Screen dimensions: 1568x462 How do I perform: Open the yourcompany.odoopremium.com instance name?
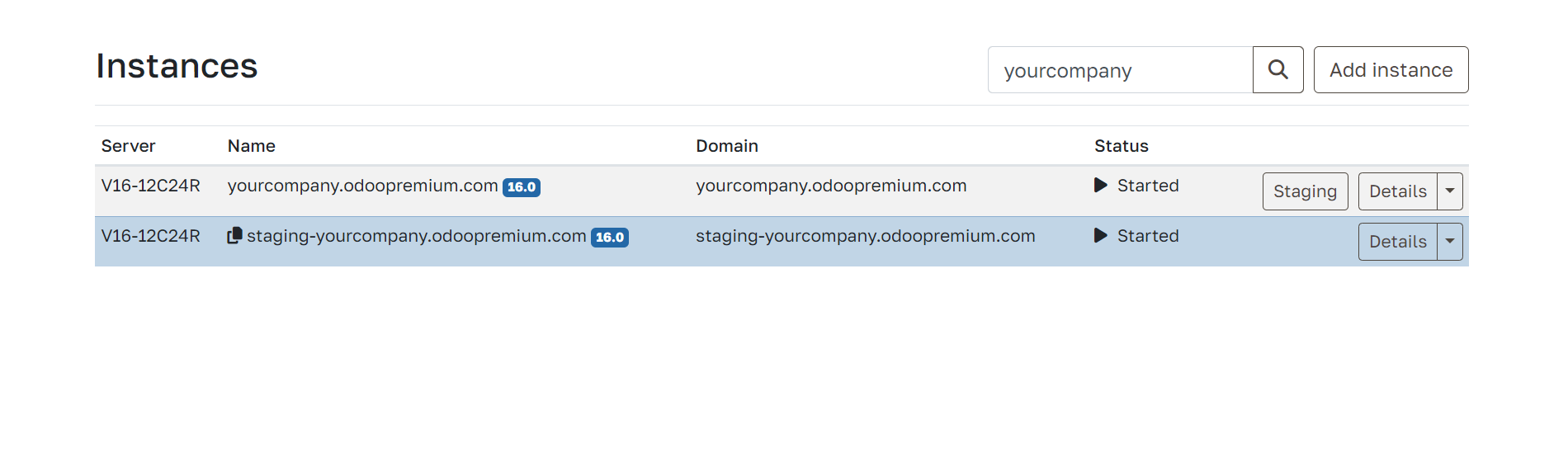click(x=362, y=186)
